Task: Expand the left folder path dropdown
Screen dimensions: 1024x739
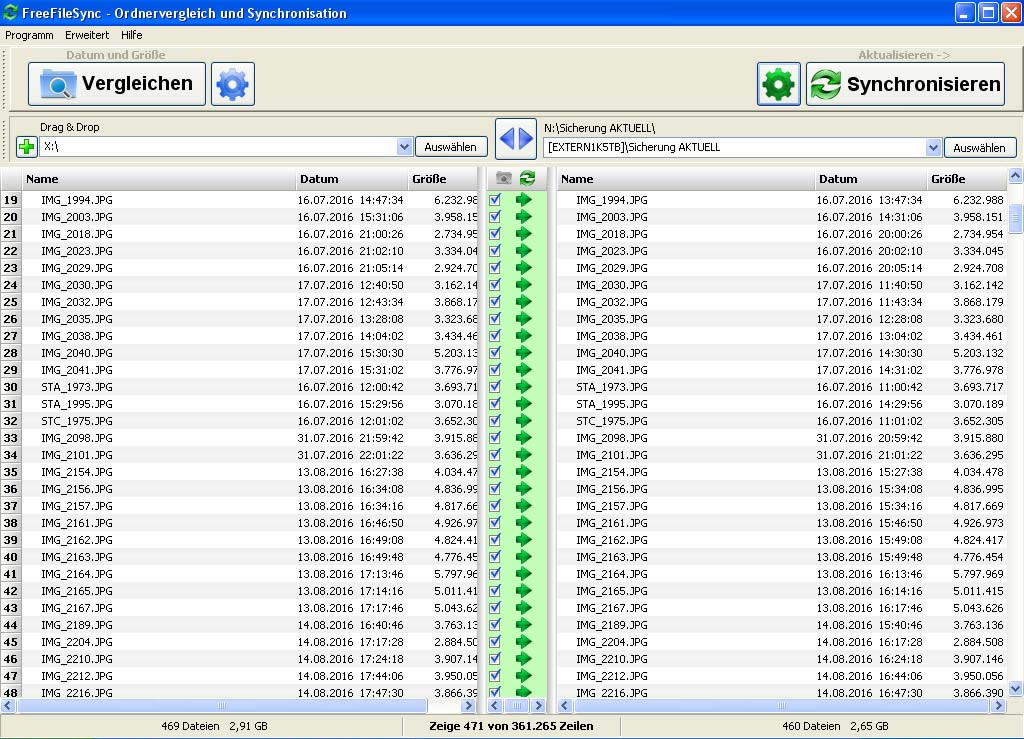Action: (x=404, y=147)
